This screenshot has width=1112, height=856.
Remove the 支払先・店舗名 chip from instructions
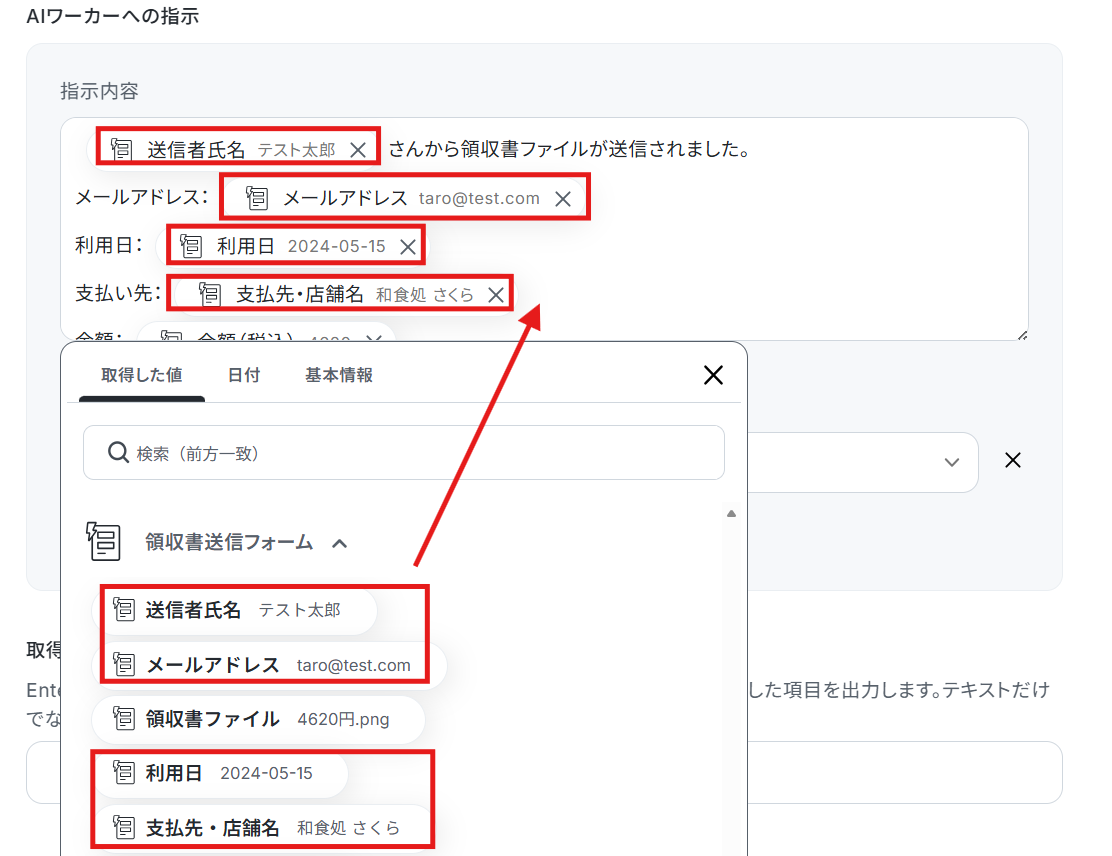coord(496,295)
